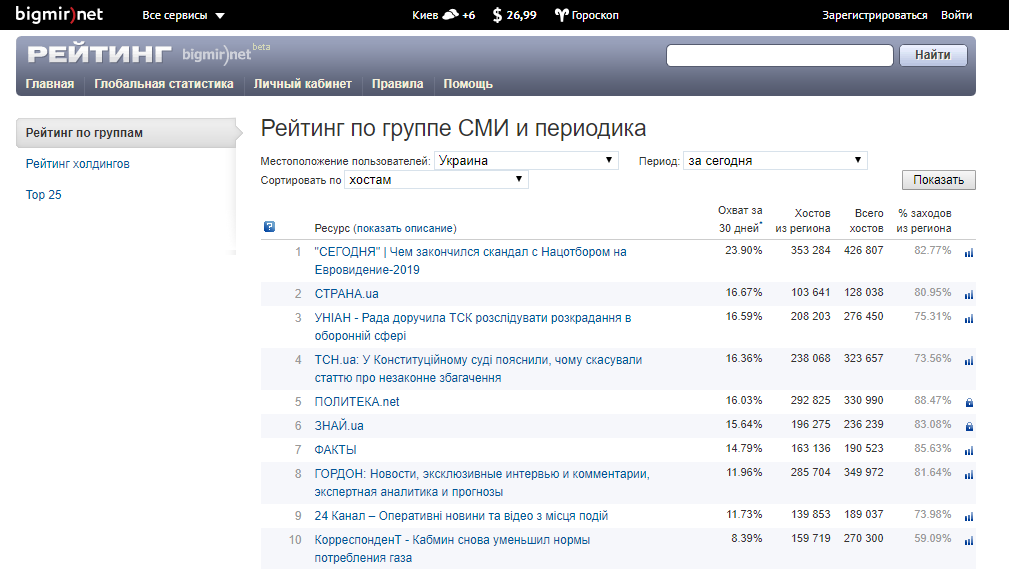The width and height of the screenshot is (1009, 569).
Task: Open the sort-by dropdown showing хостам
Action: point(436,180)
